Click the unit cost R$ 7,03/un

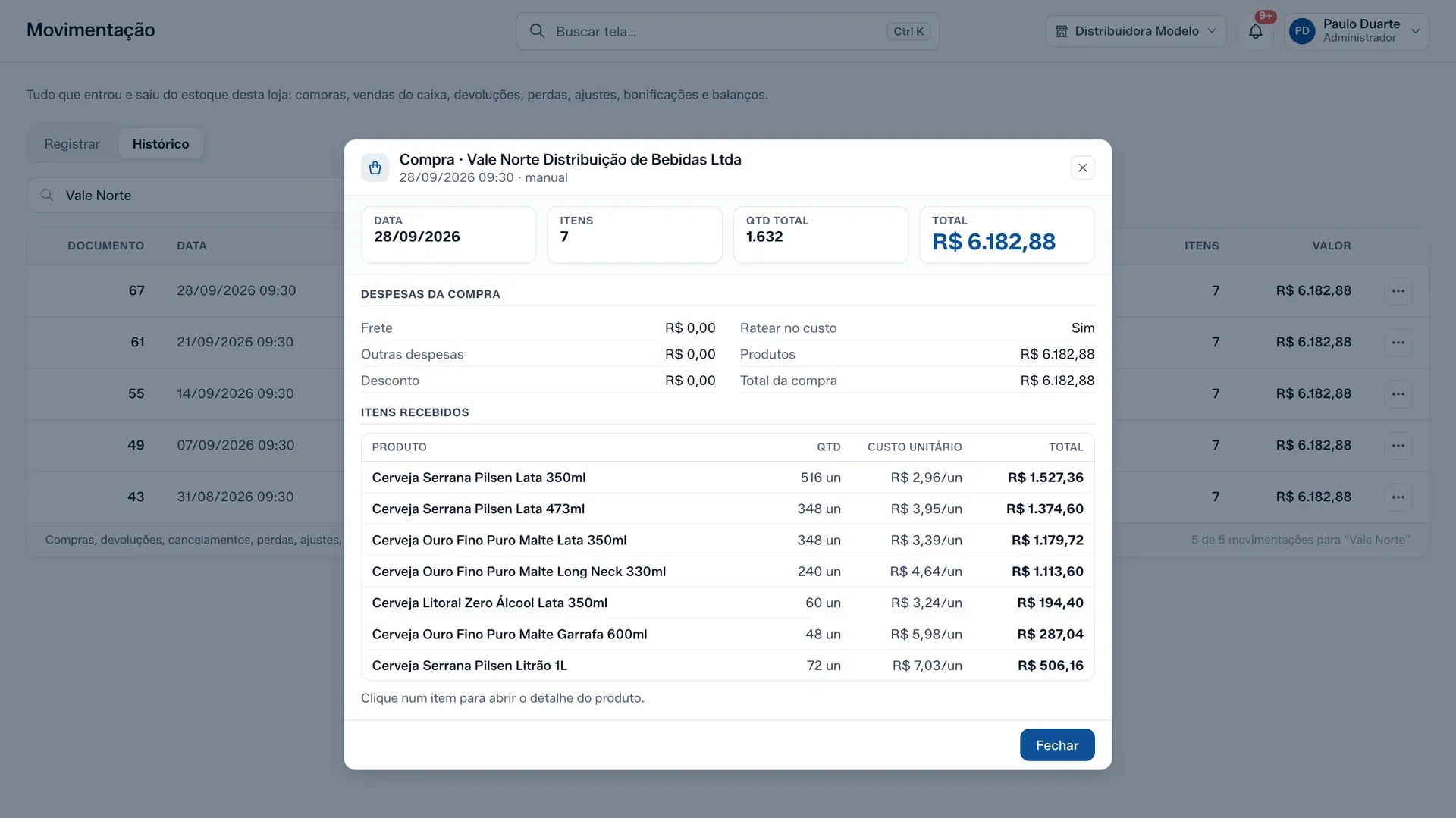[927, 666]
